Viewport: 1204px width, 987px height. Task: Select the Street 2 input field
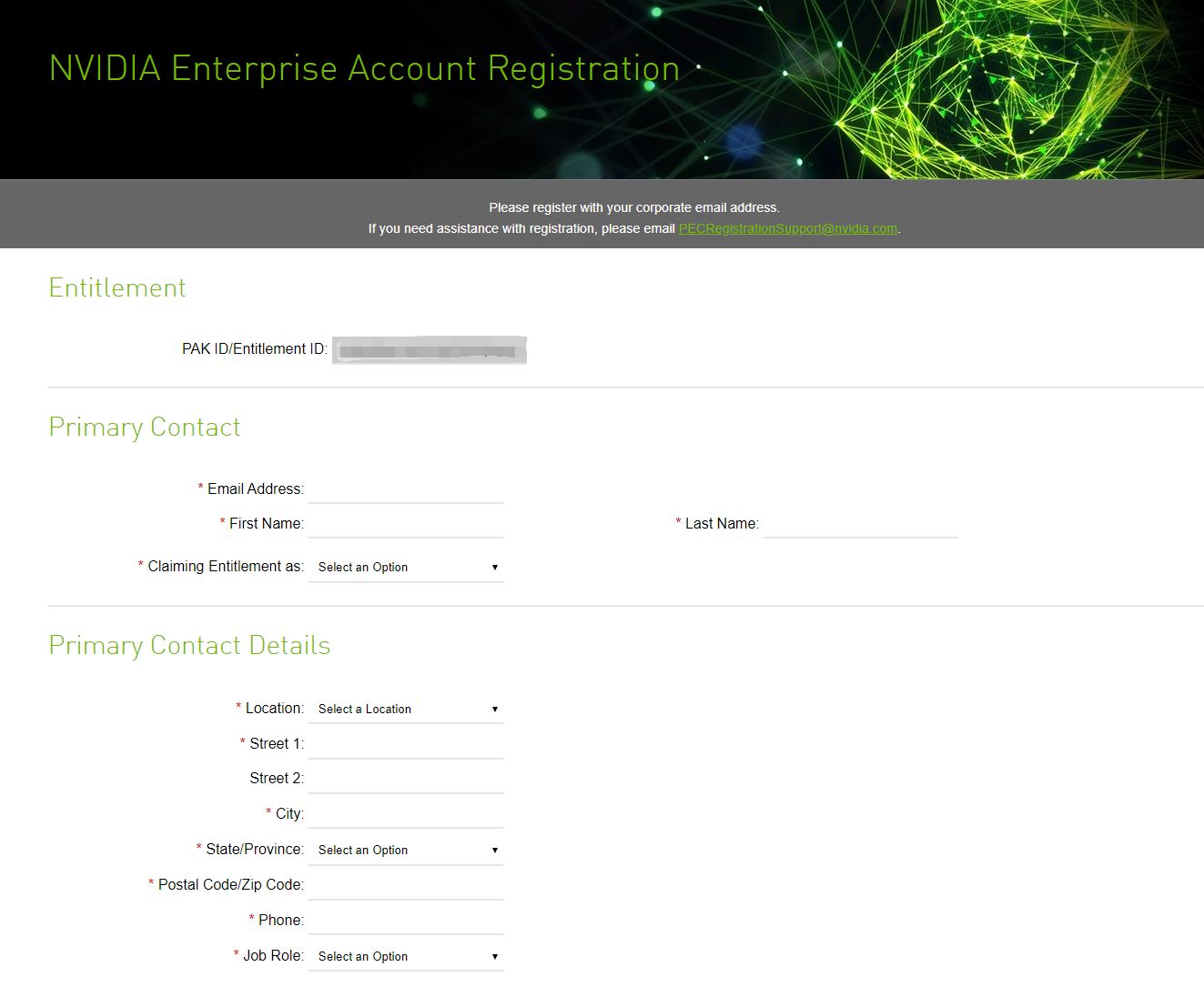406,779
